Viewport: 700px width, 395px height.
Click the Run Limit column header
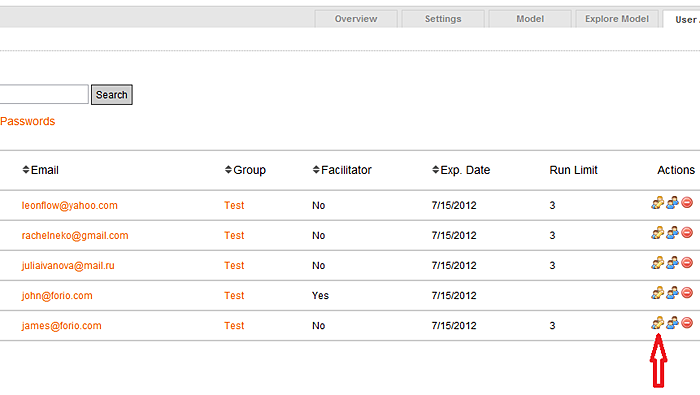[573, 170]
